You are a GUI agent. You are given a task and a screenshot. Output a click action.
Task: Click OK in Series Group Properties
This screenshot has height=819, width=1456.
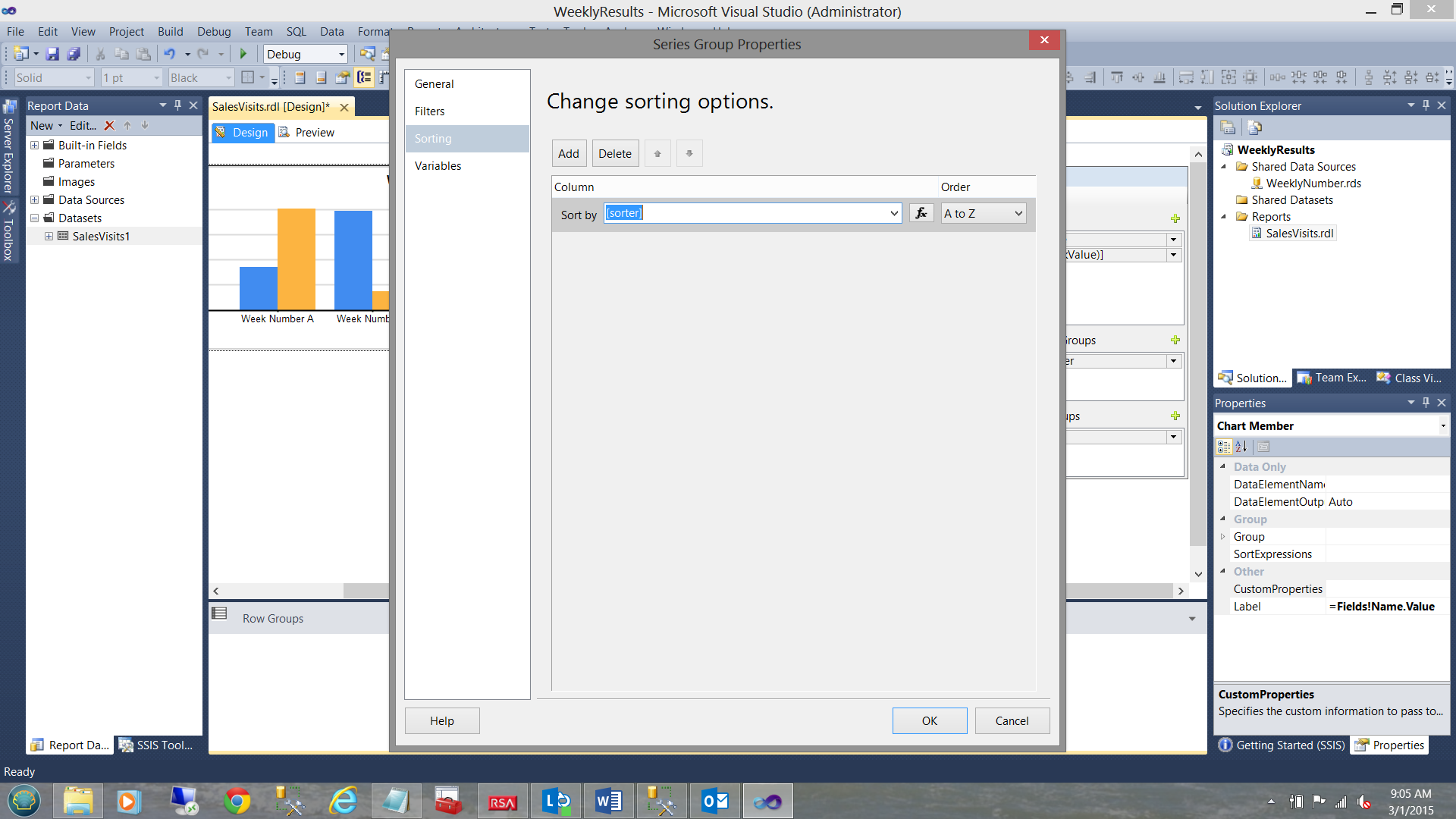[929, 720]
